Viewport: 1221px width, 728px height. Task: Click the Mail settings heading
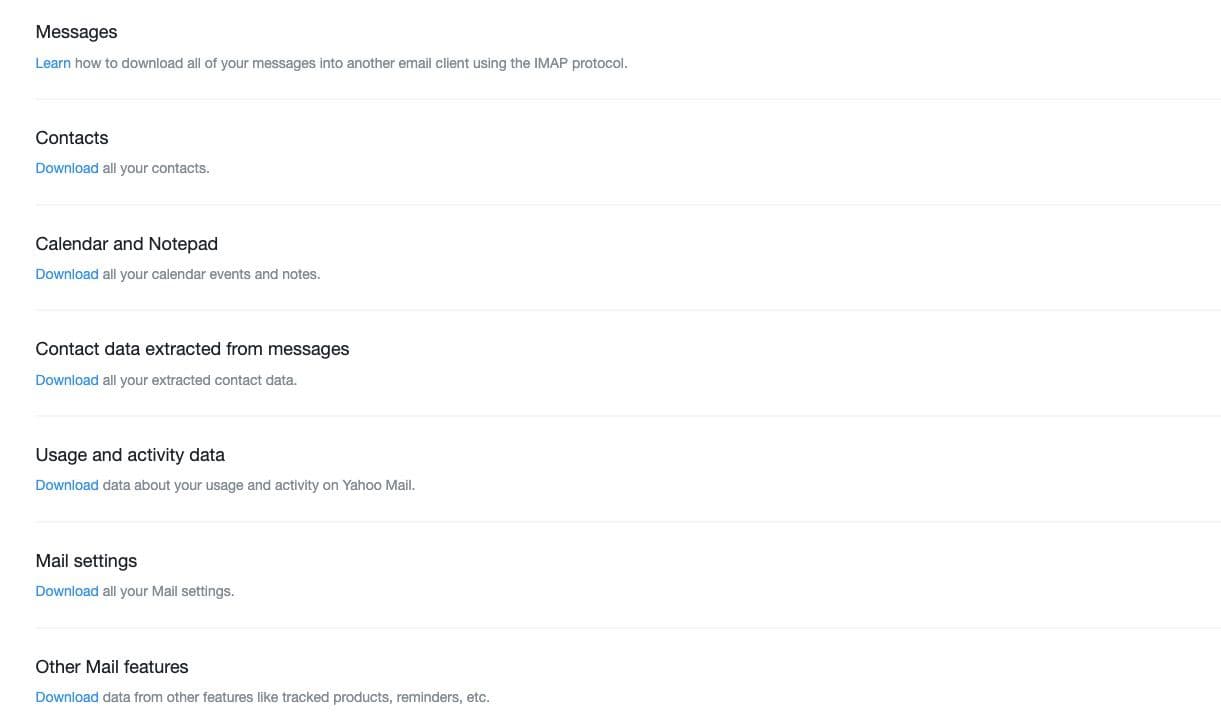(86, 561)
